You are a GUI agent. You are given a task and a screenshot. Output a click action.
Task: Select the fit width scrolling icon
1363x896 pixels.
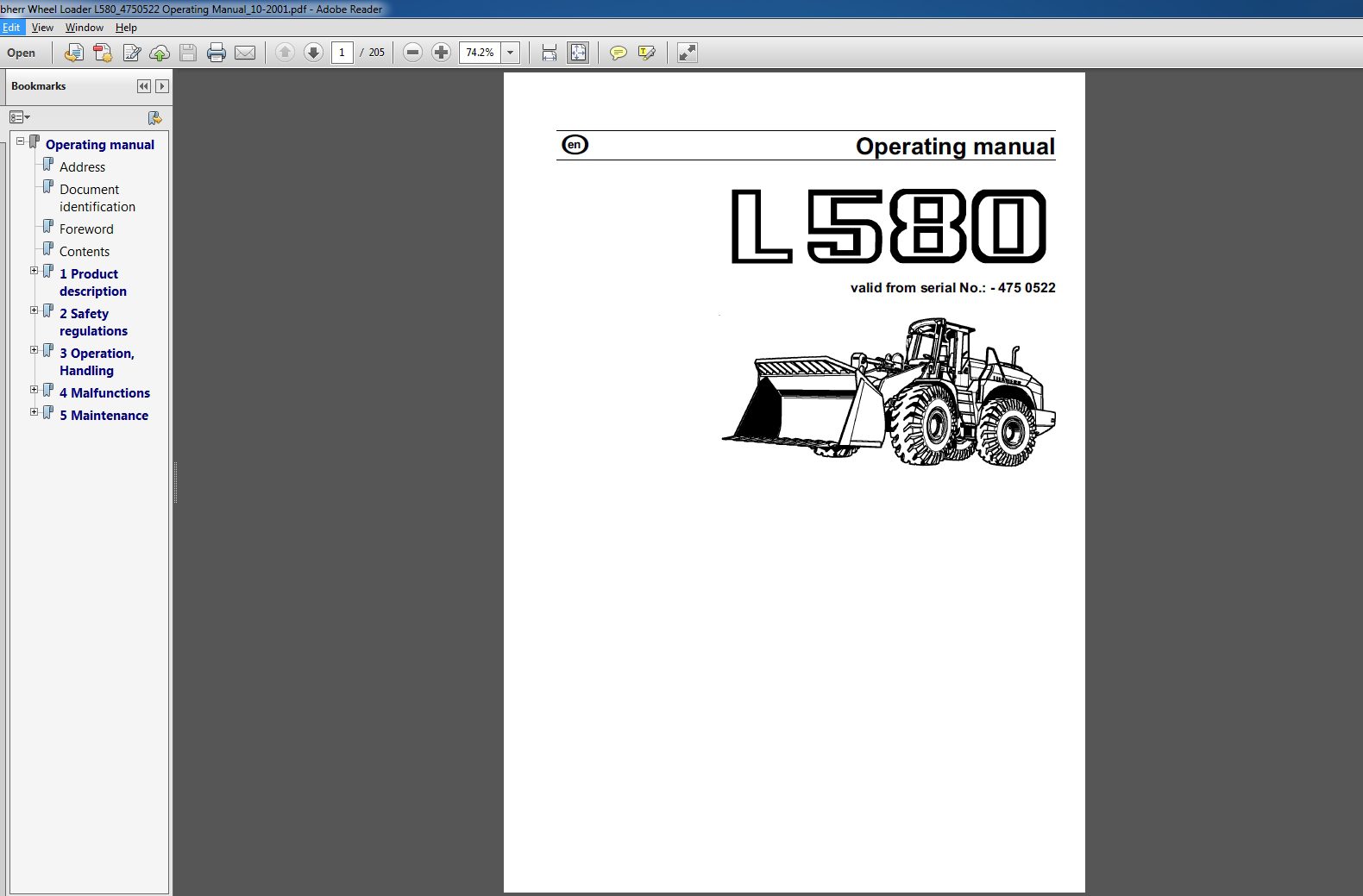(x=550, y=53)
